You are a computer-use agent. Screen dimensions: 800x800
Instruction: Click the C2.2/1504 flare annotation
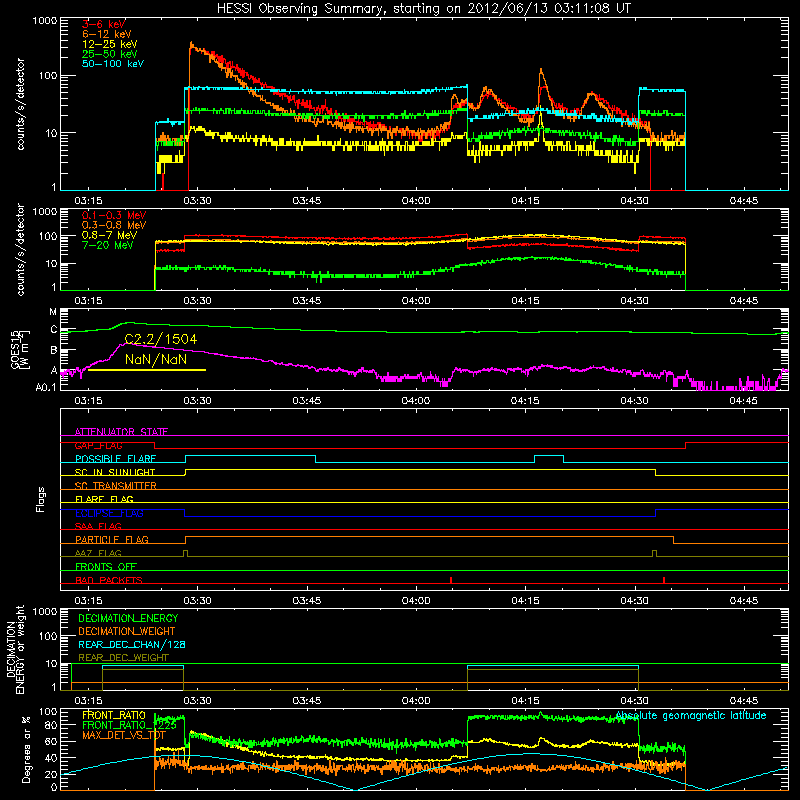[161, 339]
